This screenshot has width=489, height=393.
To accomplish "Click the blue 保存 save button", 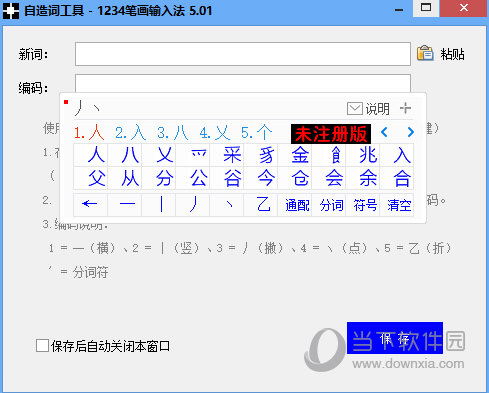I will pyautogui.click(x=395, y=338).
